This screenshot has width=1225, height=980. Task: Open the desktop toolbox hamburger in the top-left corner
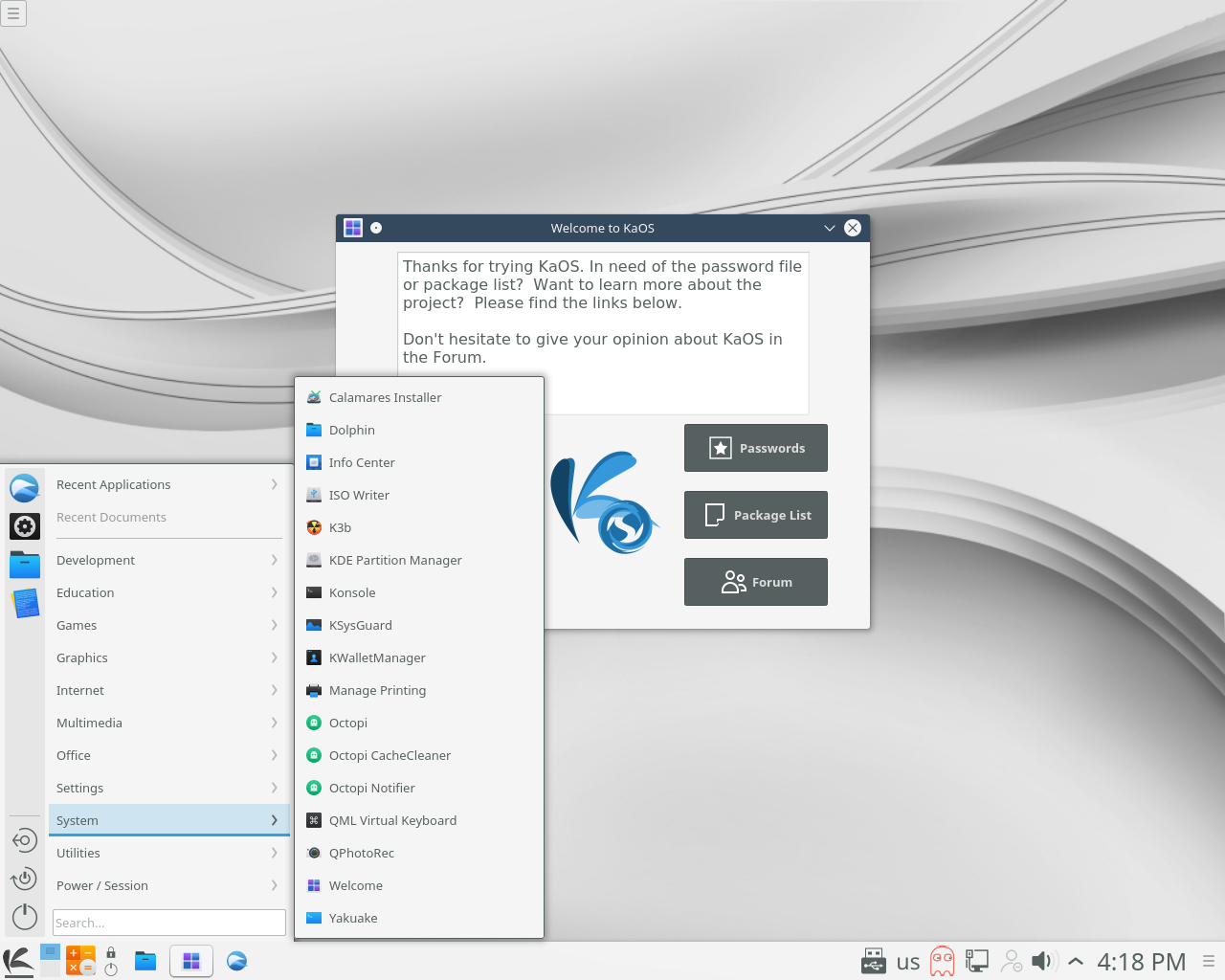(13, 13)
